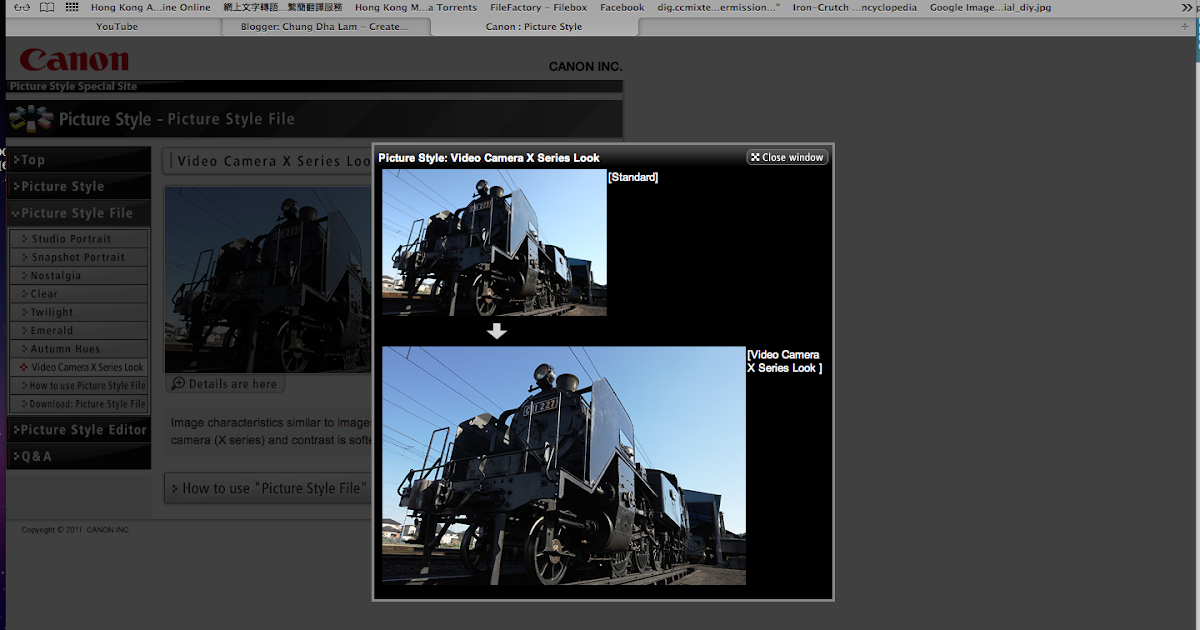1200x630 pixels.
Task: Click the Standard locomotive sample image
Action: [494, 243]
